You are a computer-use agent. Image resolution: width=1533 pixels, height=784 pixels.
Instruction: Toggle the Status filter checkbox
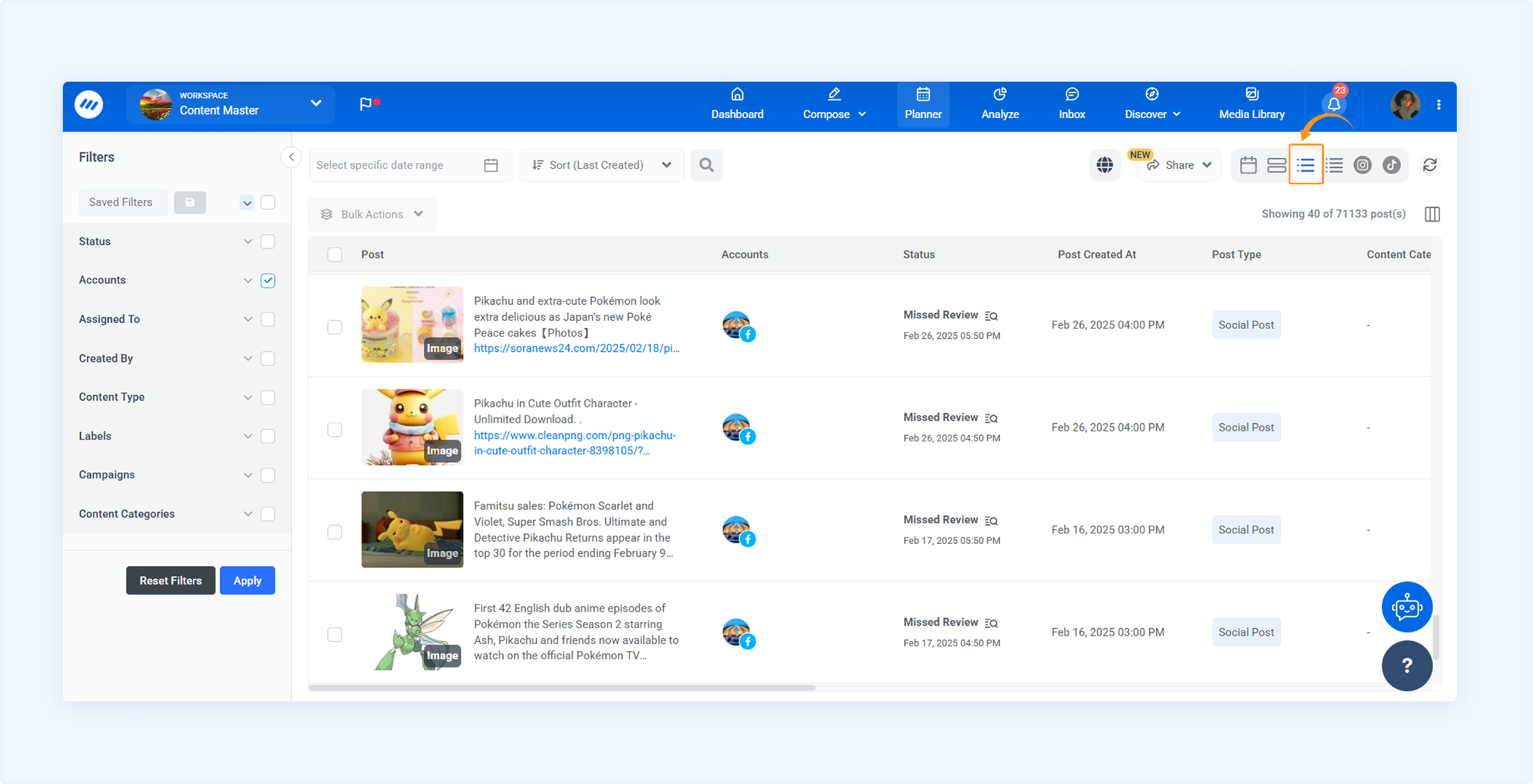coord(268,242)
